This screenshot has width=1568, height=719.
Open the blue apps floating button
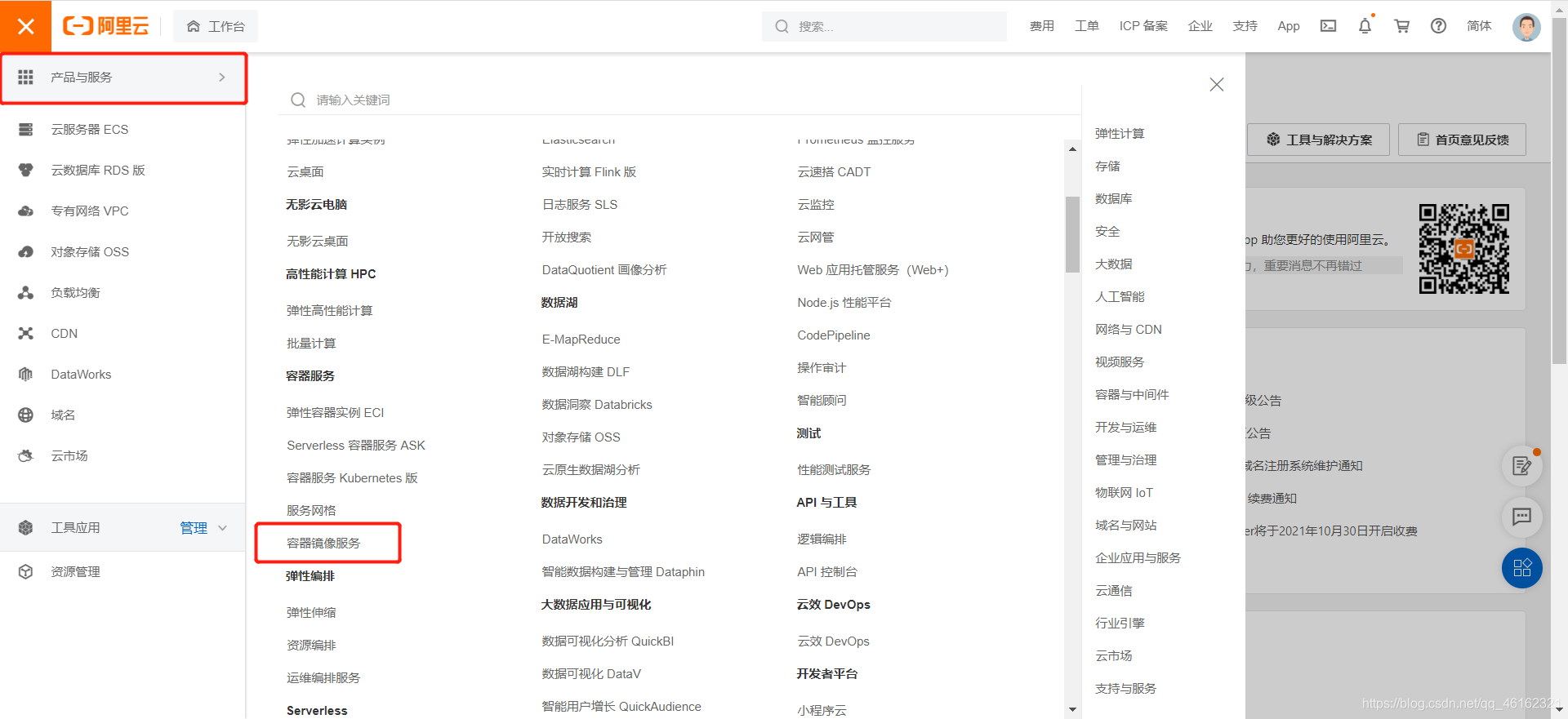(x=1522, y=568)
